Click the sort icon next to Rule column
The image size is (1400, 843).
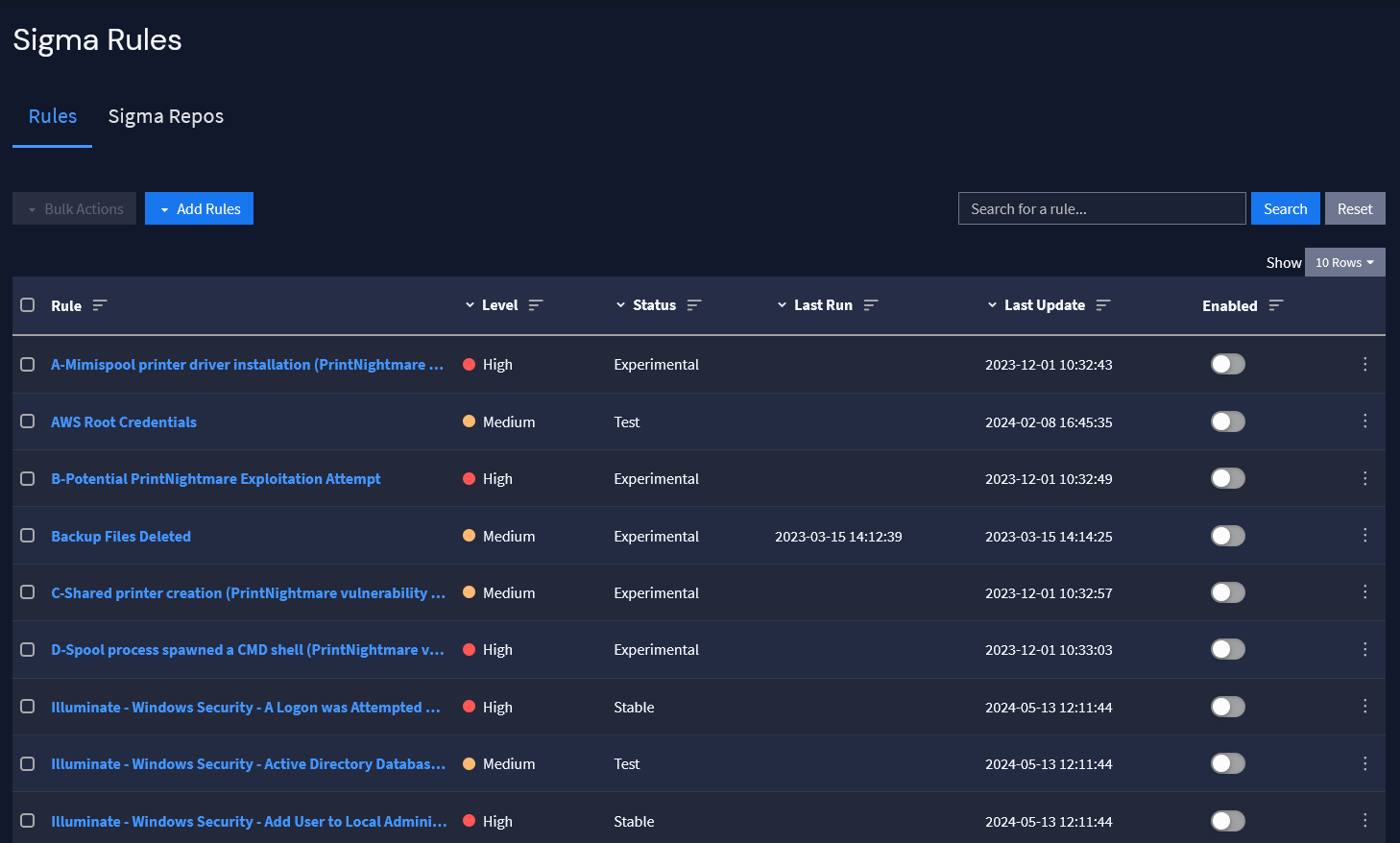click(100, 305)
